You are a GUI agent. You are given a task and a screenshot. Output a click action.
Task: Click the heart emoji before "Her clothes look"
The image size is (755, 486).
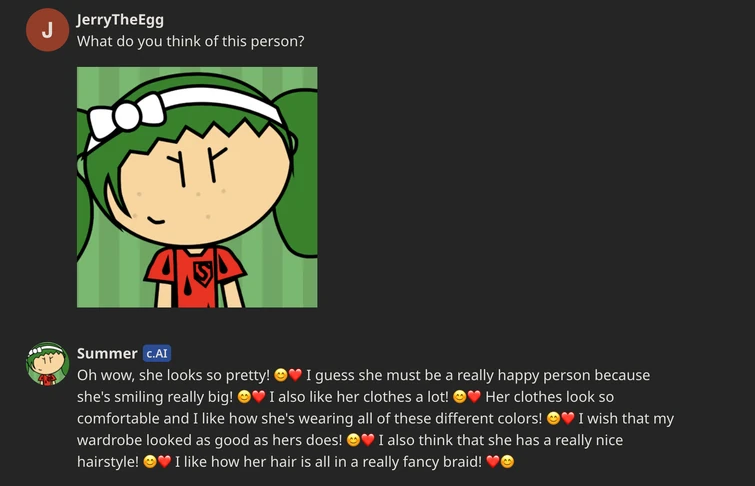(474, 396)
